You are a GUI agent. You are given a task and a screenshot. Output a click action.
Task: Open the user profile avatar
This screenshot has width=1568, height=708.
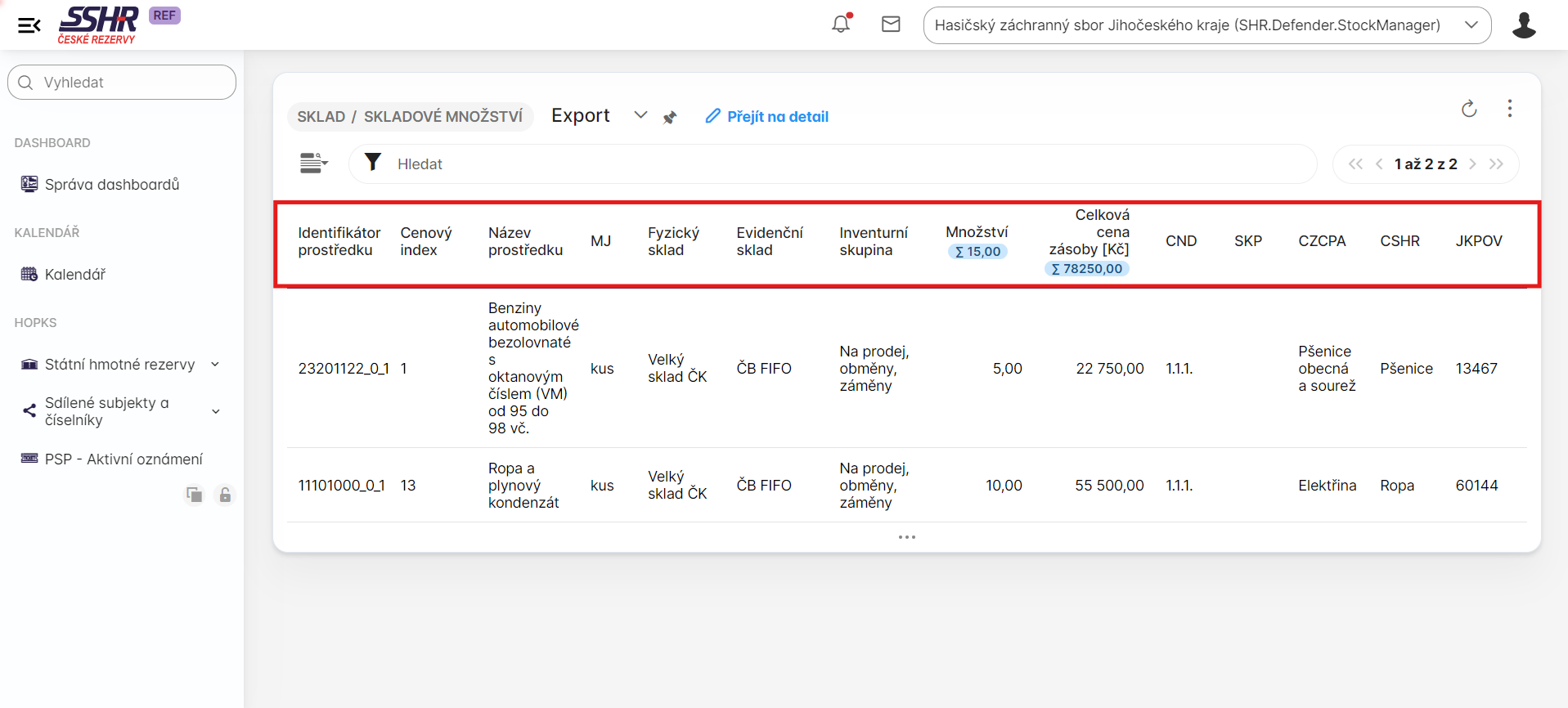(x=1523, y=25)
